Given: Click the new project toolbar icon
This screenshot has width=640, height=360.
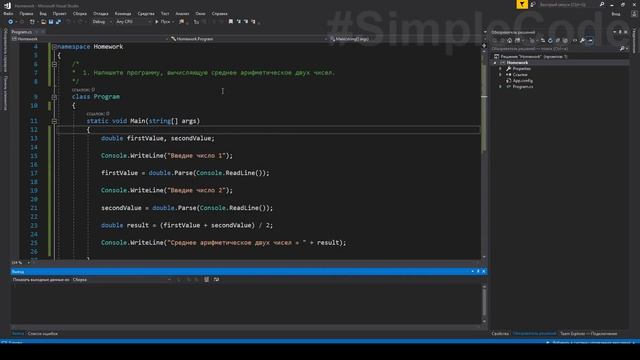Looking at the screenshot, I should (32, 22).
